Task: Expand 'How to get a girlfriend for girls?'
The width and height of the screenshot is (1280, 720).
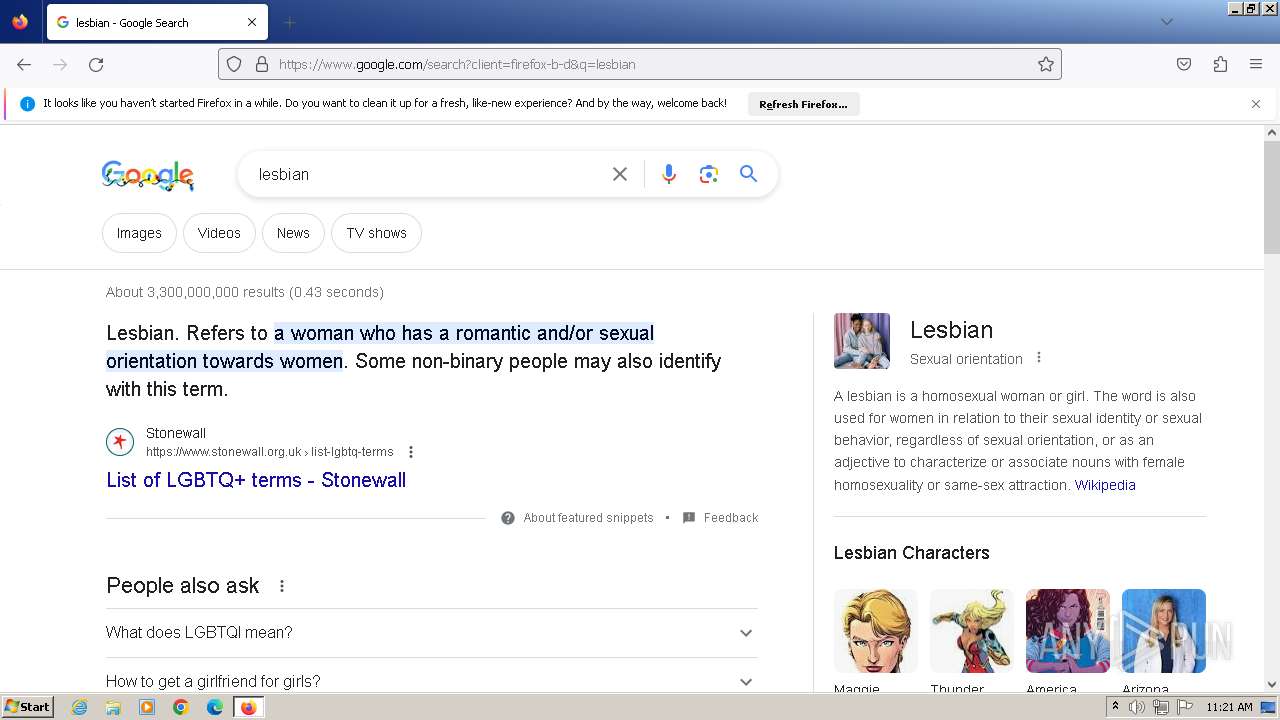Action: pos(431,681)
